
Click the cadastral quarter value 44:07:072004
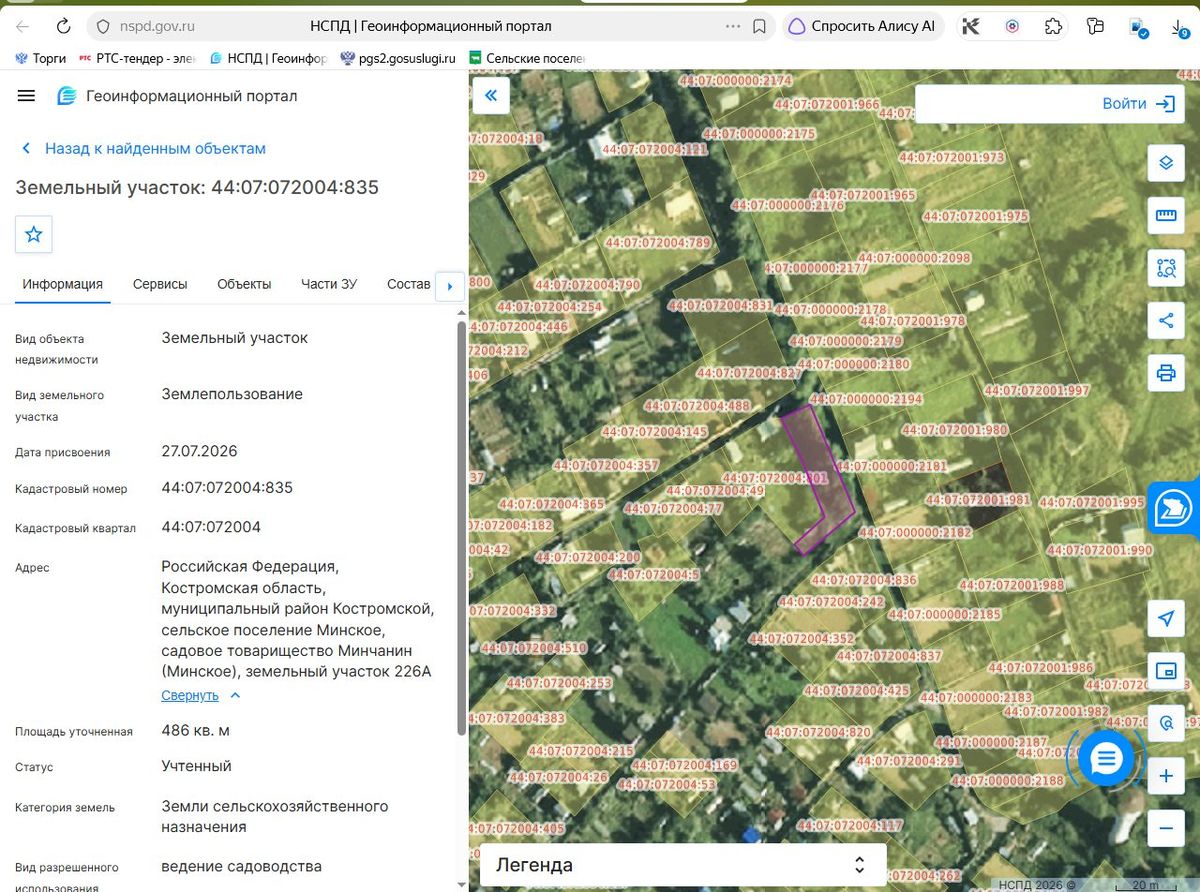pos(211,527)
